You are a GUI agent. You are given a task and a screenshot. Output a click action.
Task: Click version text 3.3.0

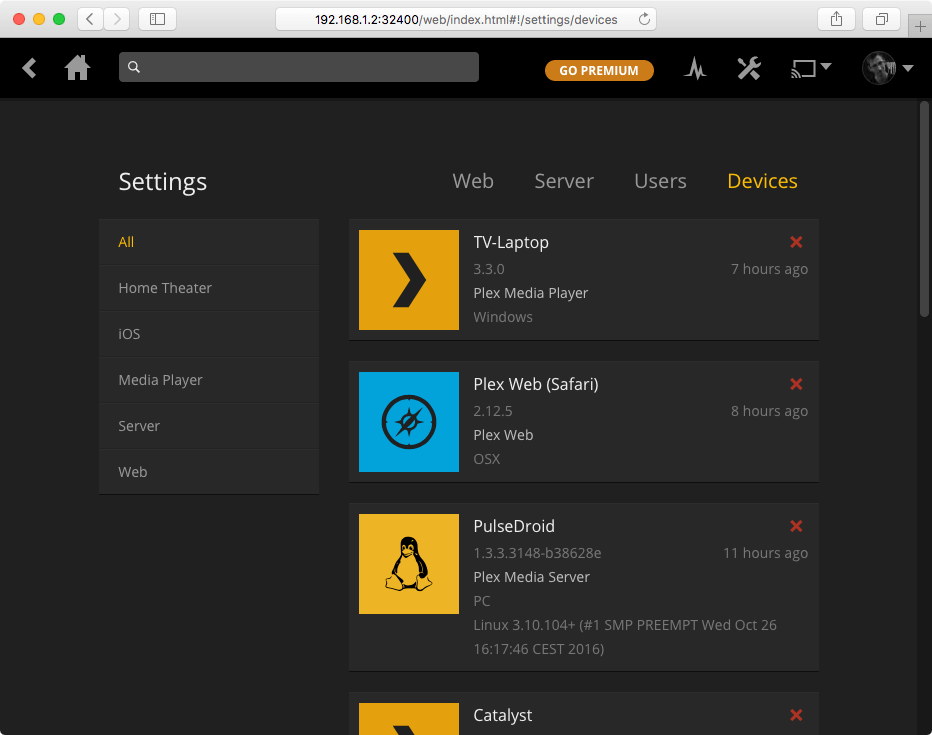489,269
